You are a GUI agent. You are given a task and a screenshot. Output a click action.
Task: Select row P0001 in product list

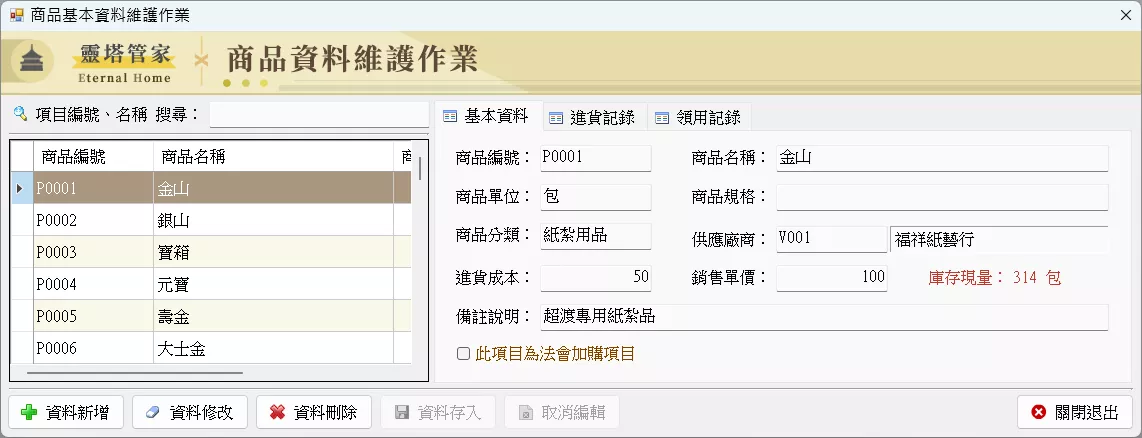[x=211, y=188]
